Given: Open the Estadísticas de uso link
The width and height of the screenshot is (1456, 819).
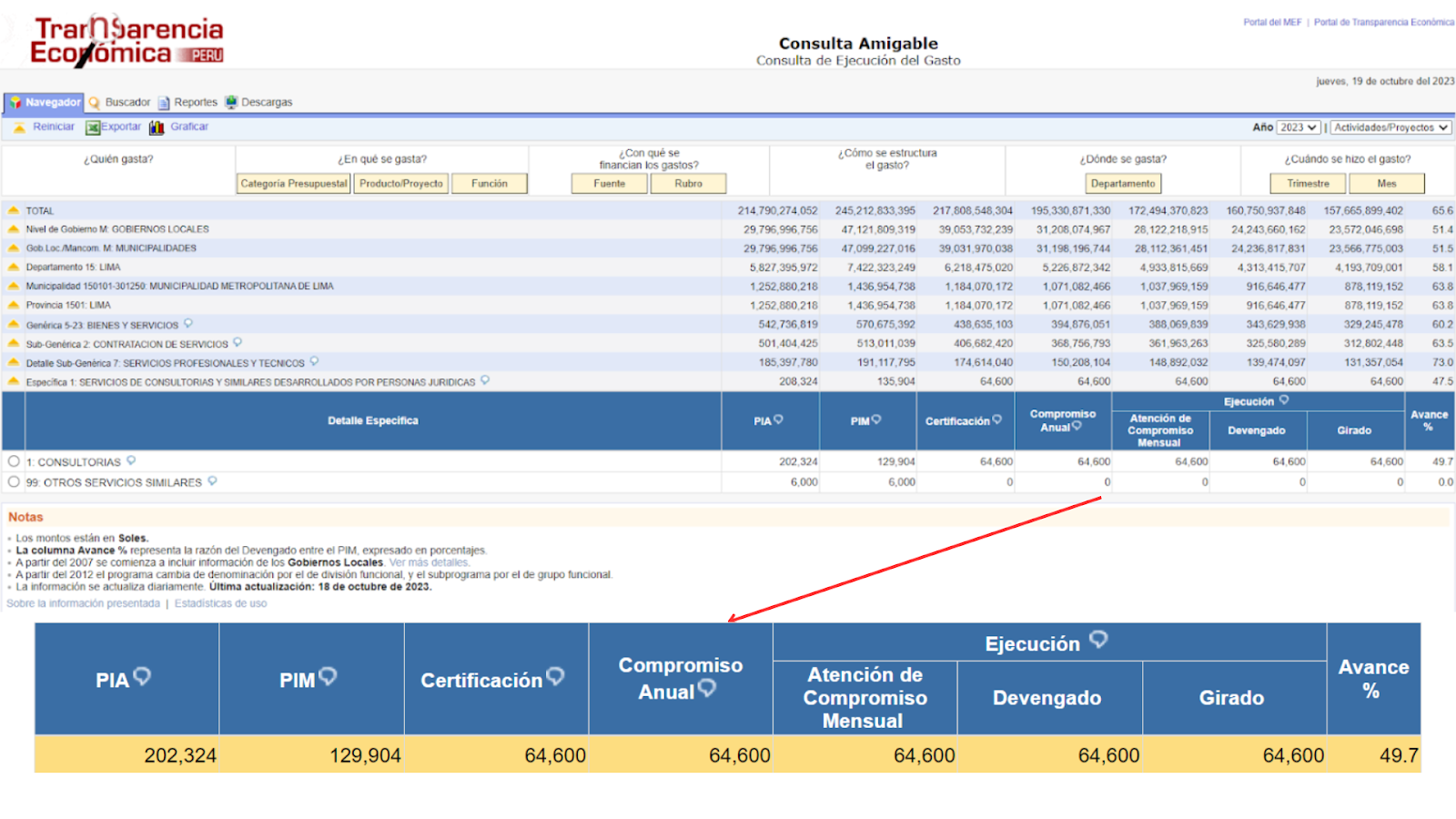Looking at the screenshot, I should [x=220, y=603].
